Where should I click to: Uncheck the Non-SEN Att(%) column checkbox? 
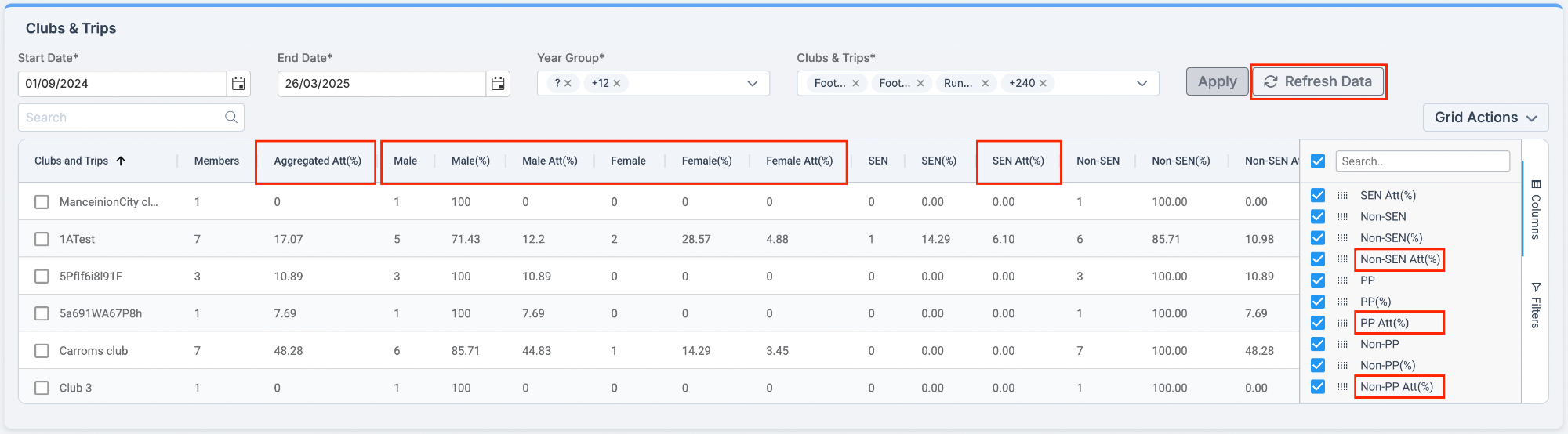(x=1318, y=259)
